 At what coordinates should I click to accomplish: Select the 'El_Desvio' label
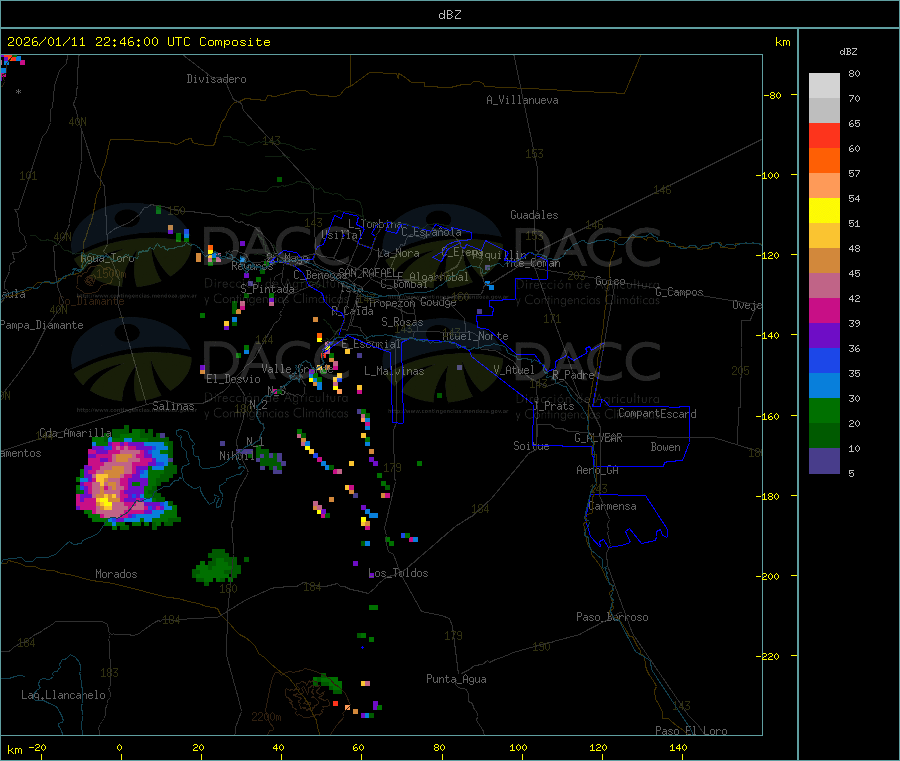[234, 379]
